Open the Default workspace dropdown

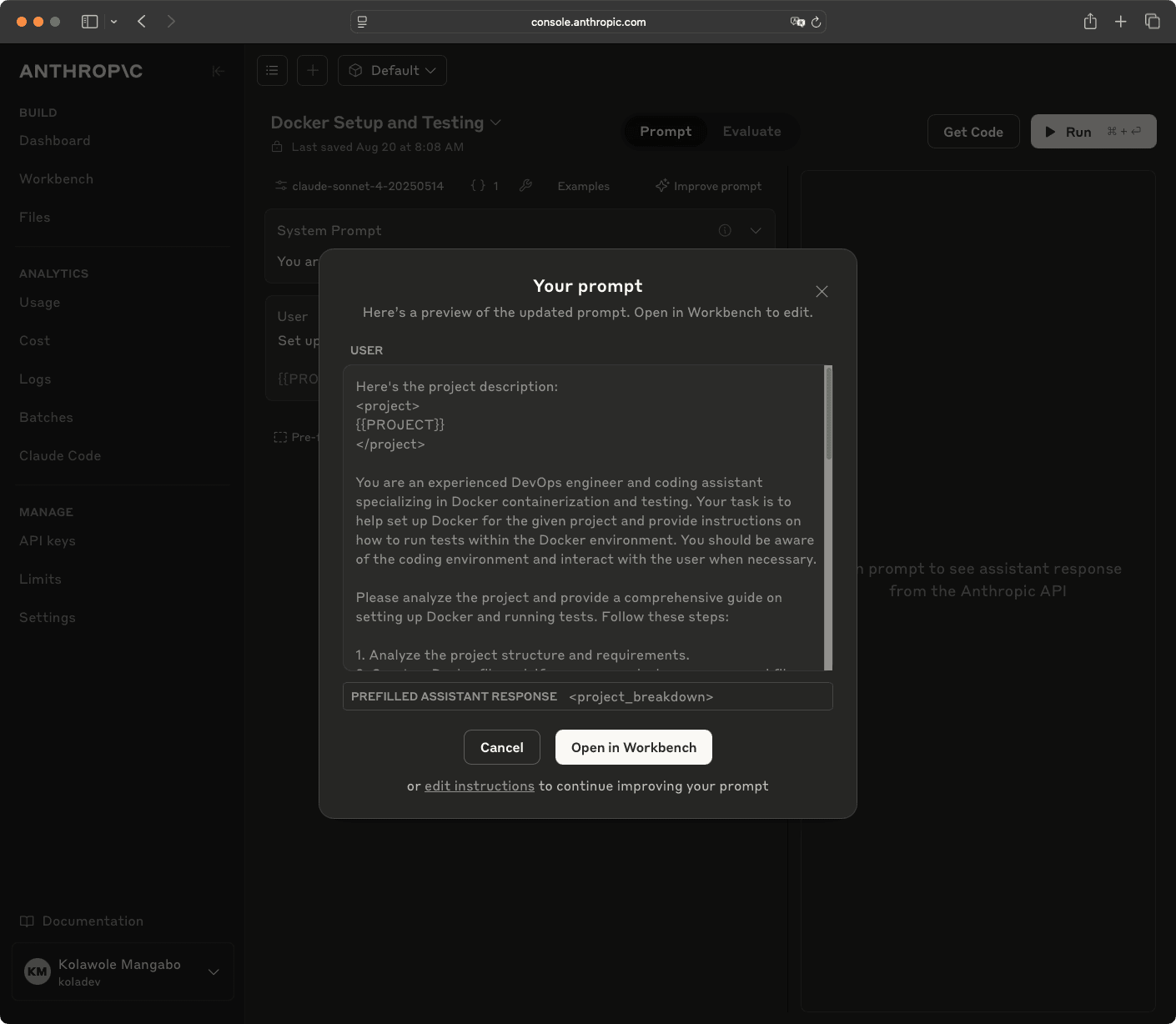(x=392, y=70)
